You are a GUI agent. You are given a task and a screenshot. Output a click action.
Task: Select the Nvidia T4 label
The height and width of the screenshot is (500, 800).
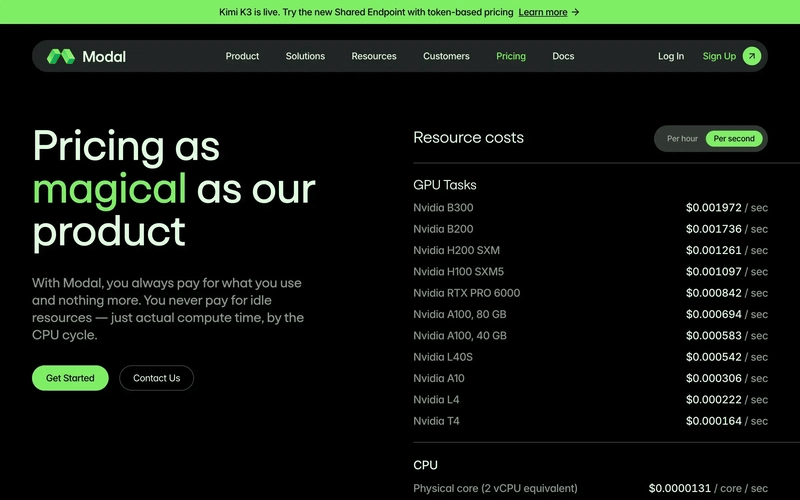tap(436, 421)
